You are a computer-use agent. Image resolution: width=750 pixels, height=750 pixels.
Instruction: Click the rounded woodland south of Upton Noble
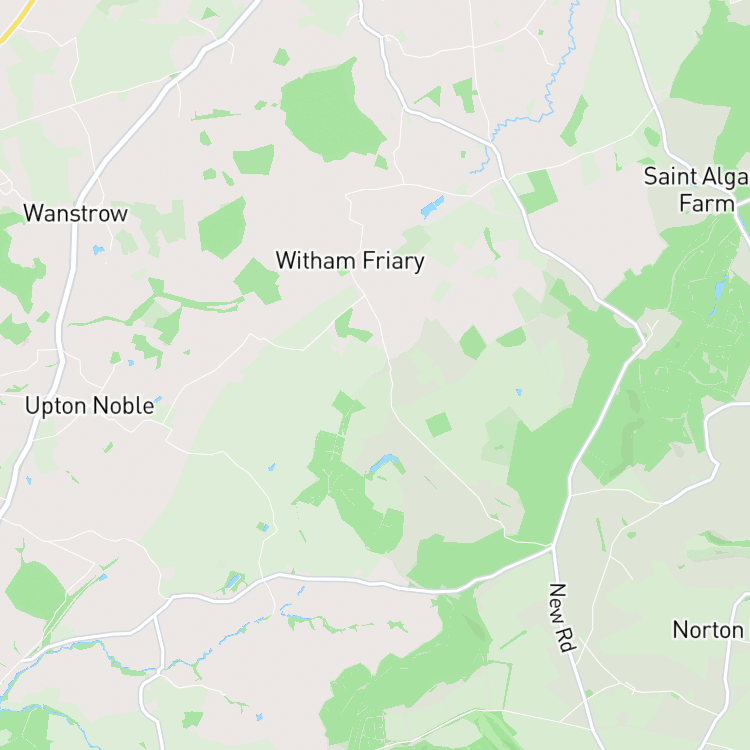(35, 590)
